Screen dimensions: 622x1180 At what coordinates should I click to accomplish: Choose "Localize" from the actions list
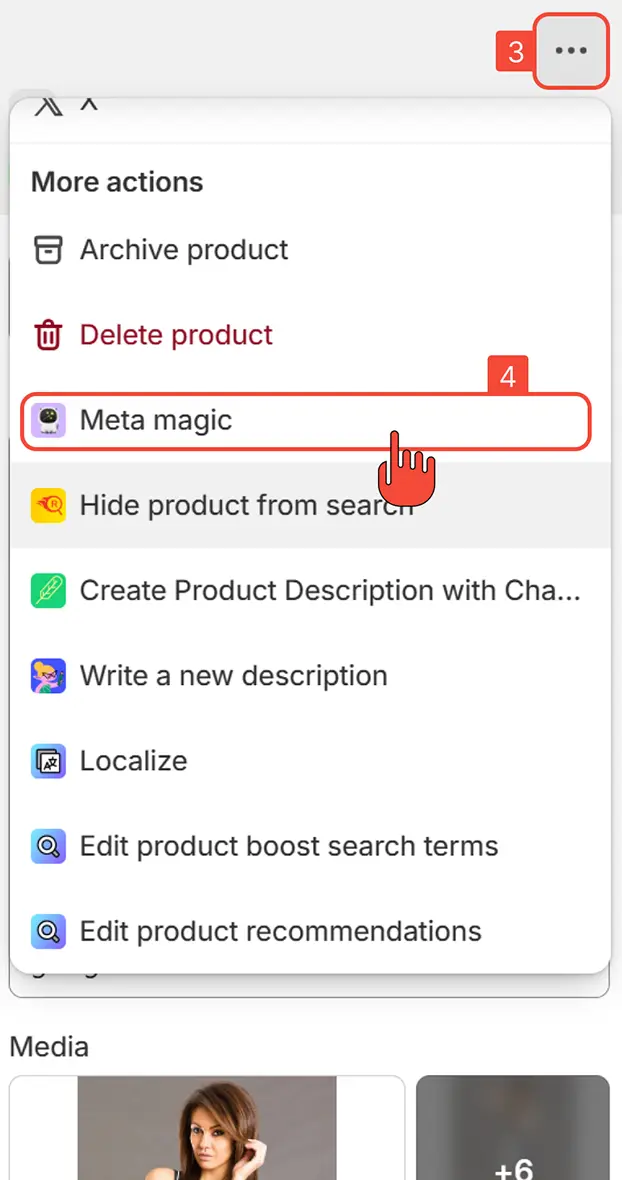point(135,761)
